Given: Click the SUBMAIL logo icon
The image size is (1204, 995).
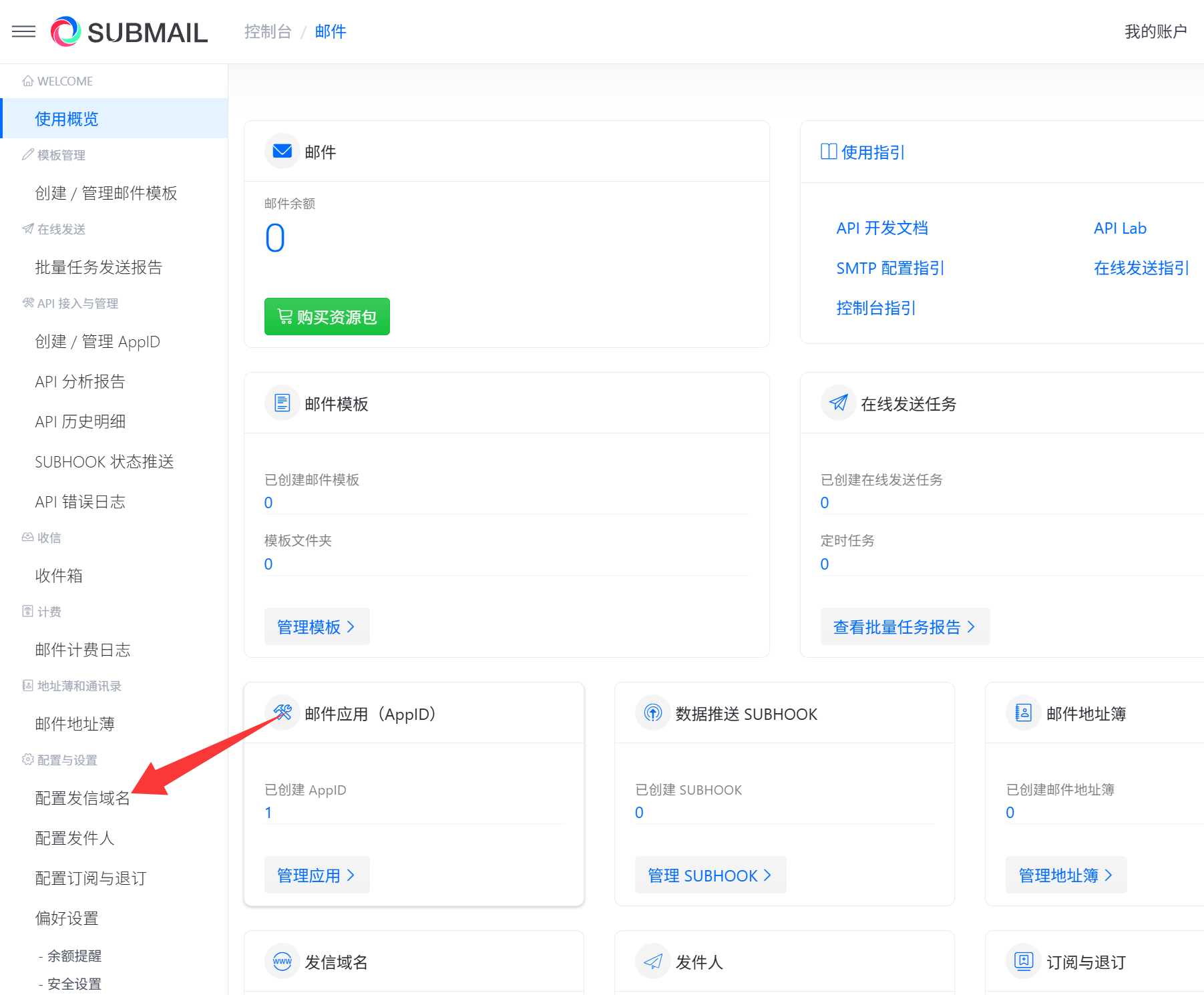Looking at the screenshot, I should click(65, 31).
